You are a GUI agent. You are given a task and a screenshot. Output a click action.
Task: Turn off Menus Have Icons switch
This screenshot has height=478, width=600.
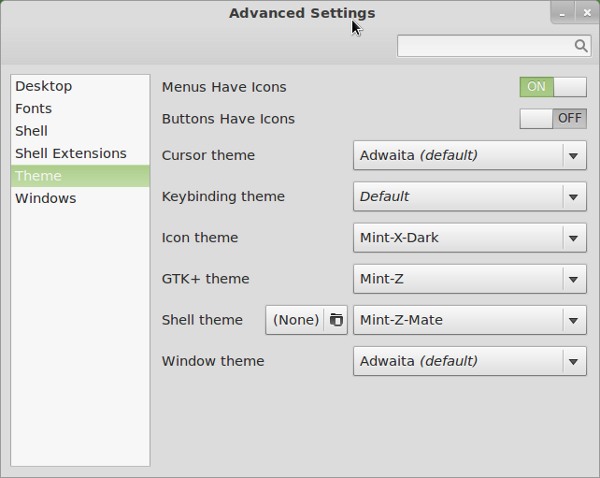[x=552, y=87]
